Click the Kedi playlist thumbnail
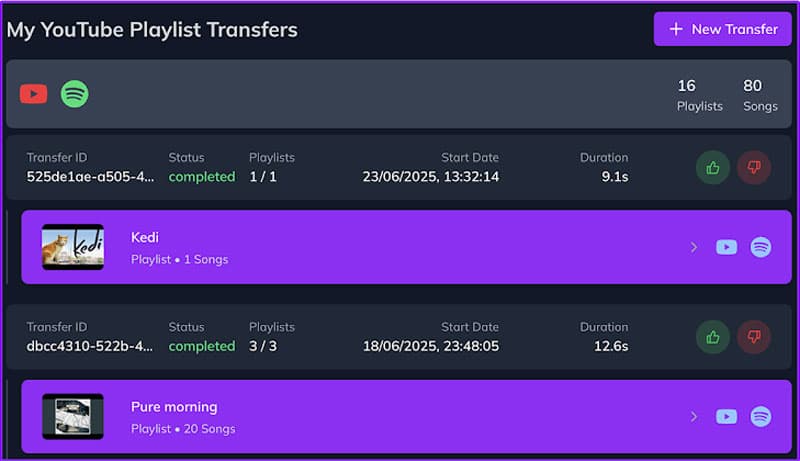 [x=73, y=246]
